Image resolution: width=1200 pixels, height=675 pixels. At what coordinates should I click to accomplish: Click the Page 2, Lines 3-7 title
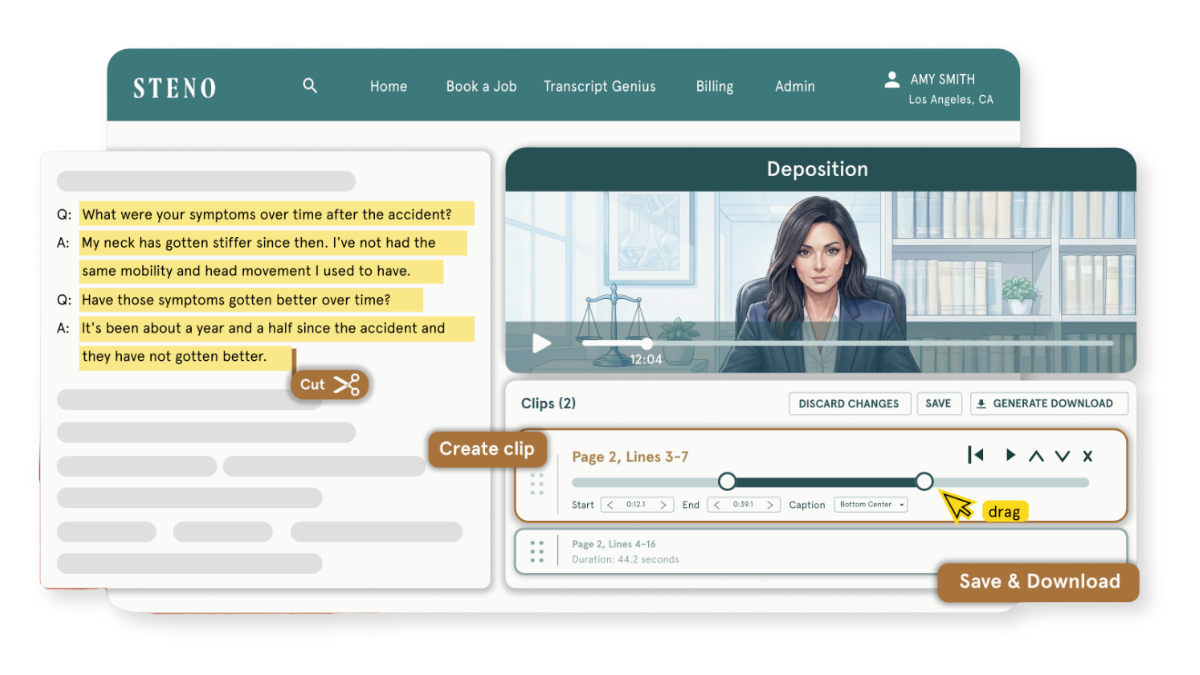click(x=630, y=457)
